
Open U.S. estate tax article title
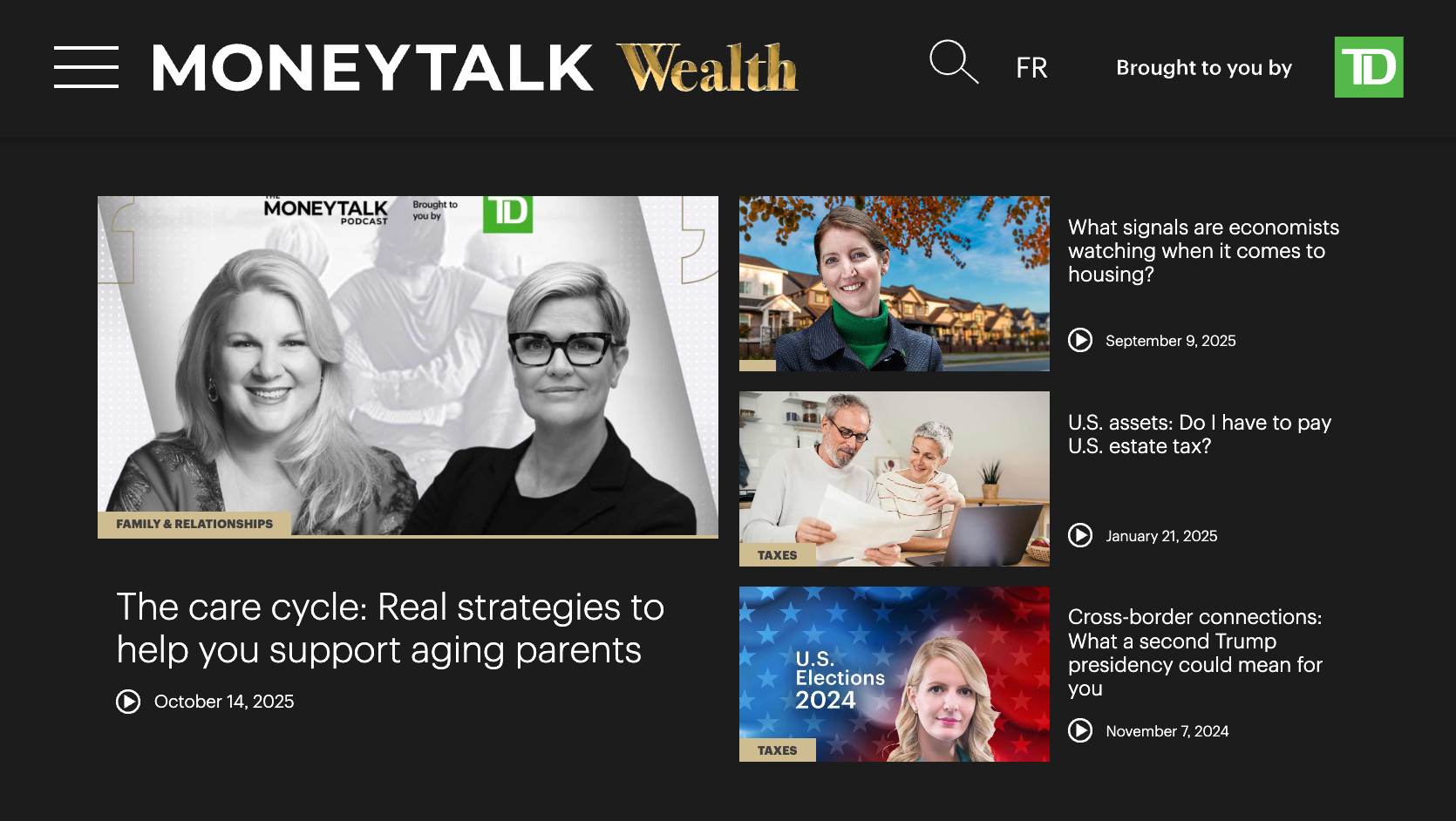tap(1200, 434)
